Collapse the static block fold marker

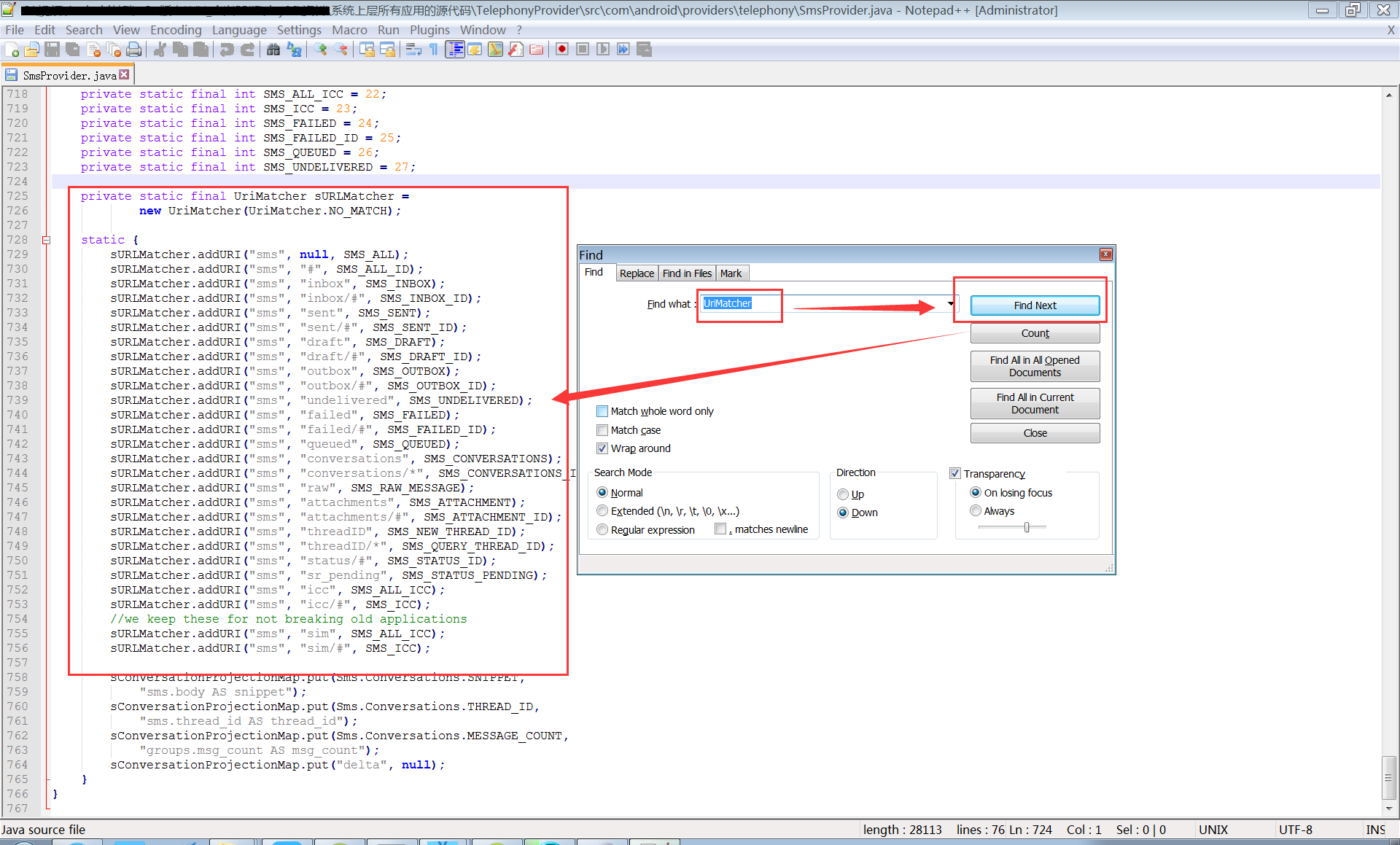point(46,240)
